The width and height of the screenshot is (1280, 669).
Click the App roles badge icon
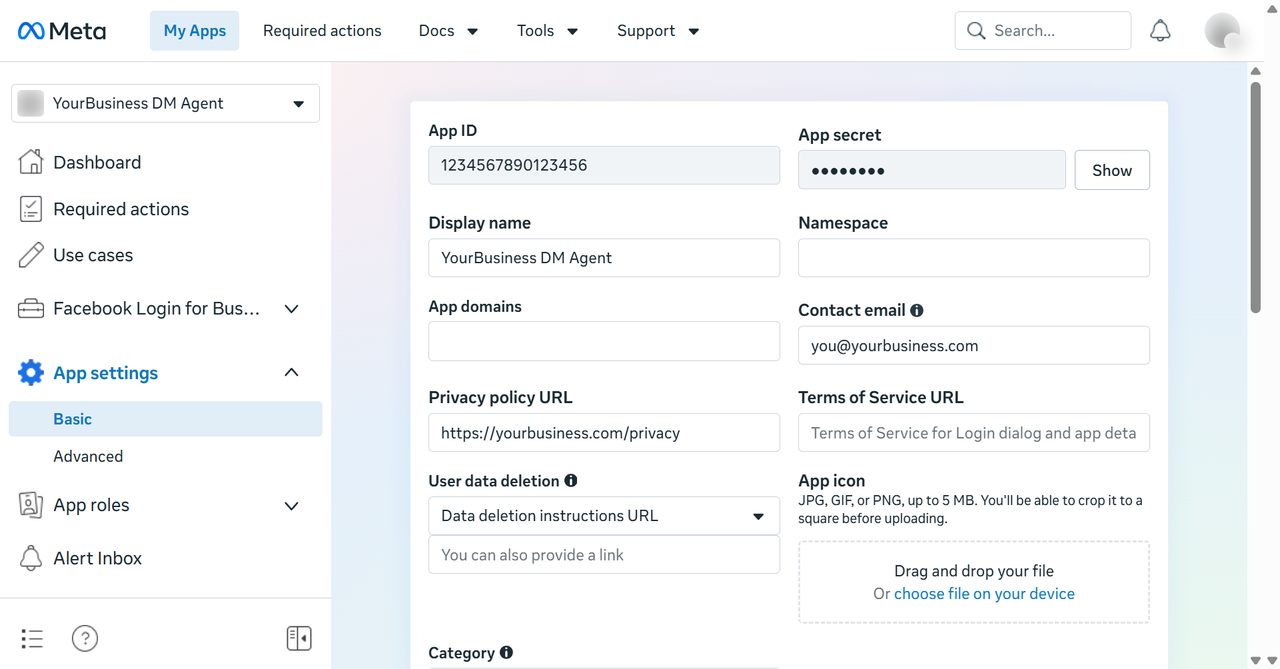31,505
